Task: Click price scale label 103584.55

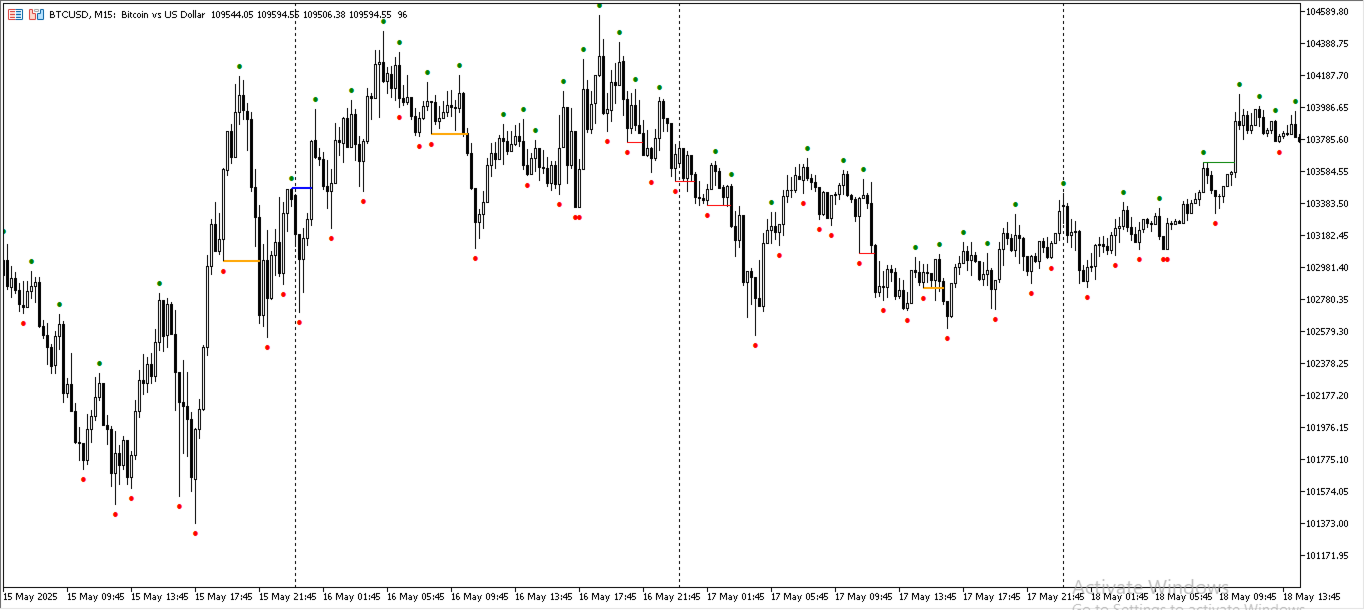Action: 1327,172
